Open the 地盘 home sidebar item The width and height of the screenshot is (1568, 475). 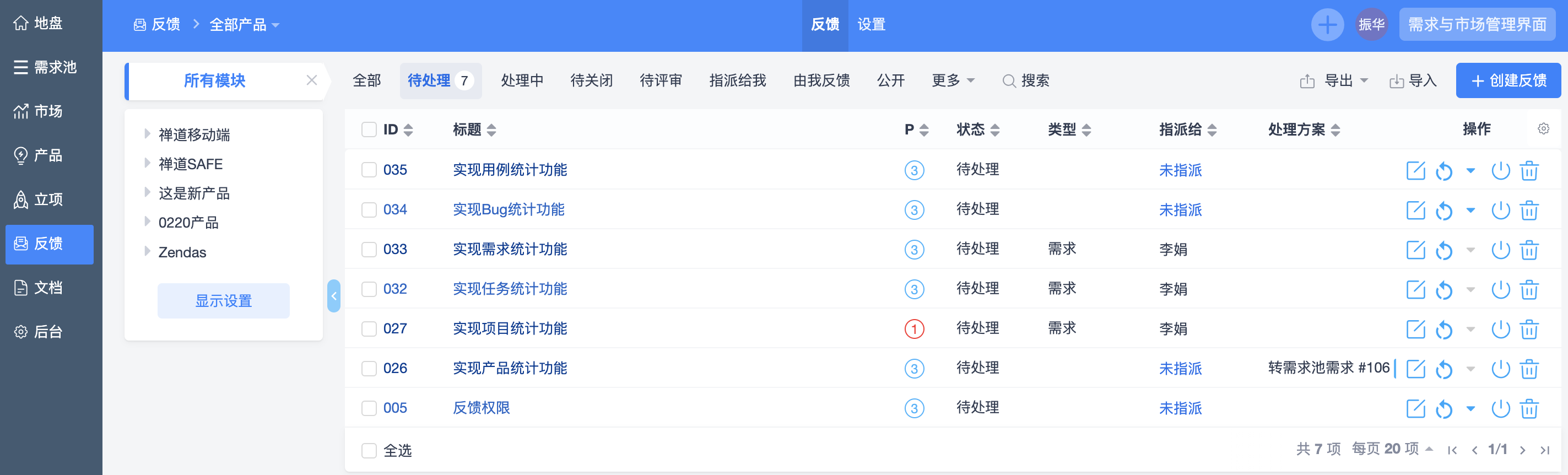pos(39,23)
